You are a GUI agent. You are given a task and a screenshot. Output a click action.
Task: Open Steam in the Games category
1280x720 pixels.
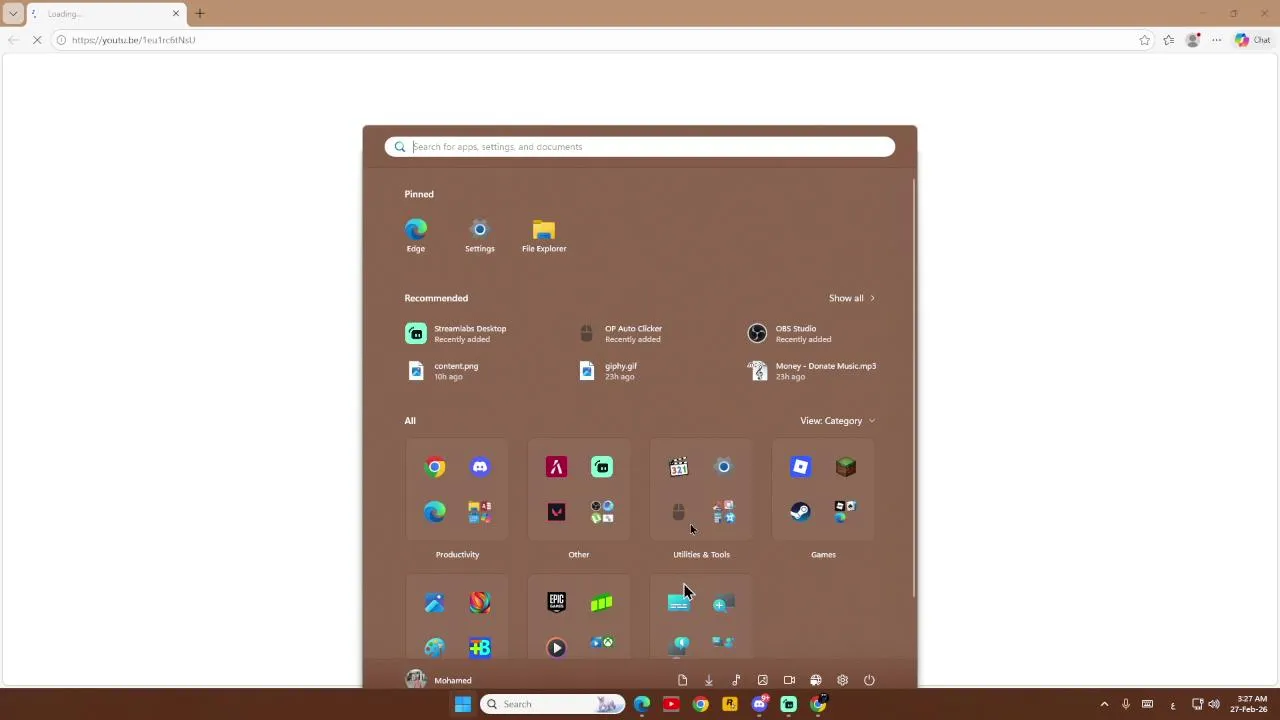point(800,512)
